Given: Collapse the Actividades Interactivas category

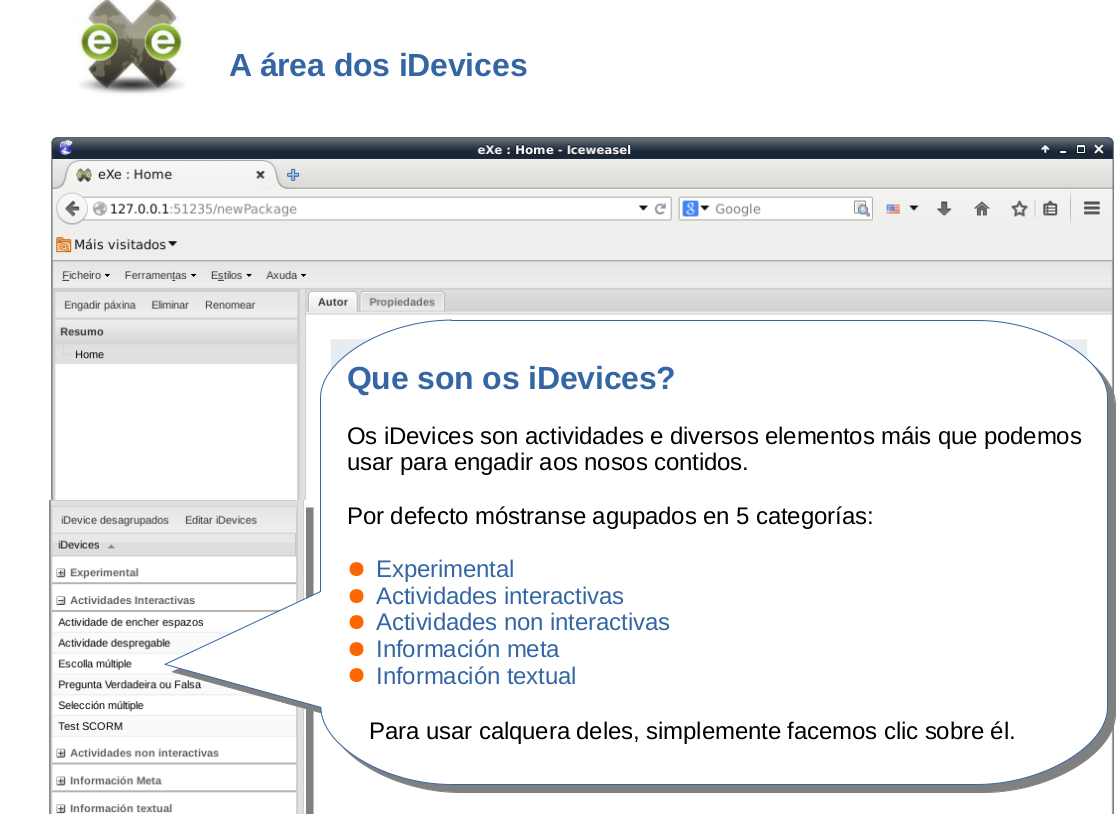Looking at the screenshot, I should tap(61, 601).
